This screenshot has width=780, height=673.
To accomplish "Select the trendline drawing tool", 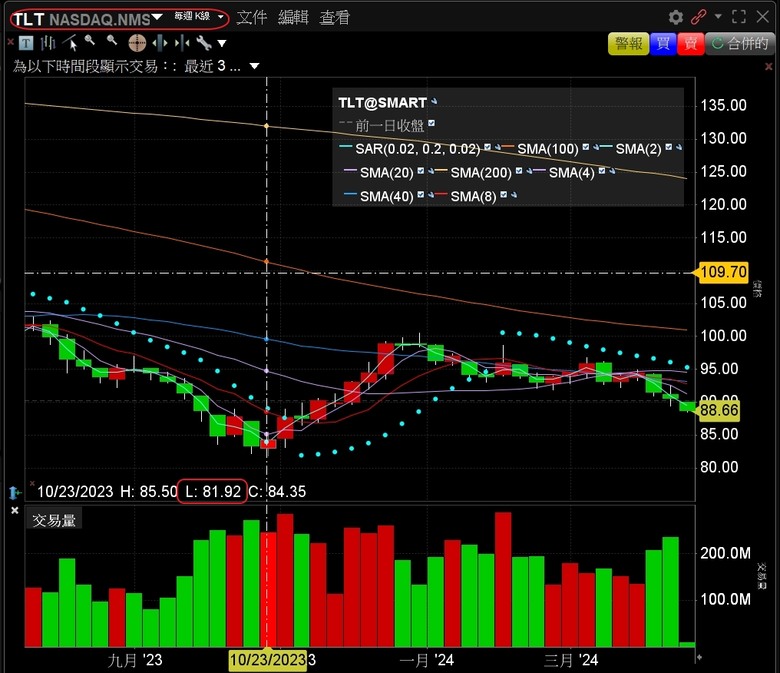I will click(x=71, y=43).
